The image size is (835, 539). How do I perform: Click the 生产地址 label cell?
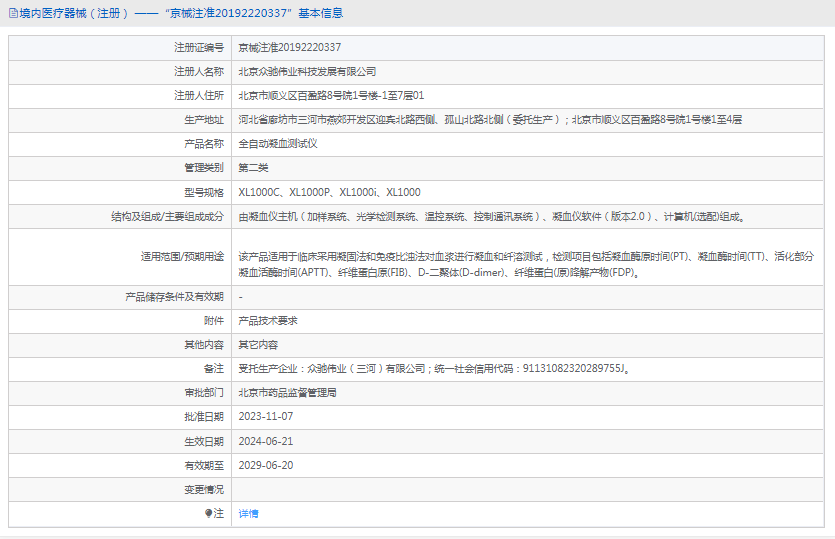[x=120, y=120]
